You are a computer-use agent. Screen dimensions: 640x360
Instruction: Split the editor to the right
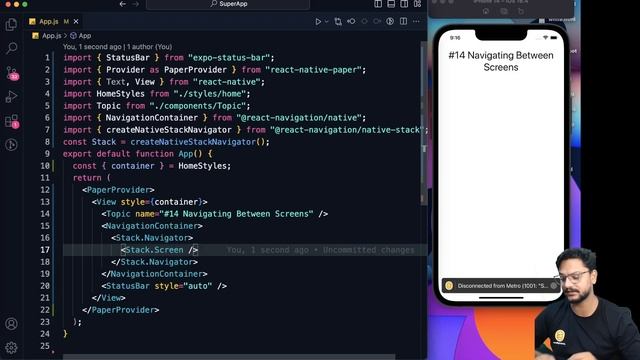pyautogui.click(x=403, y=21)
